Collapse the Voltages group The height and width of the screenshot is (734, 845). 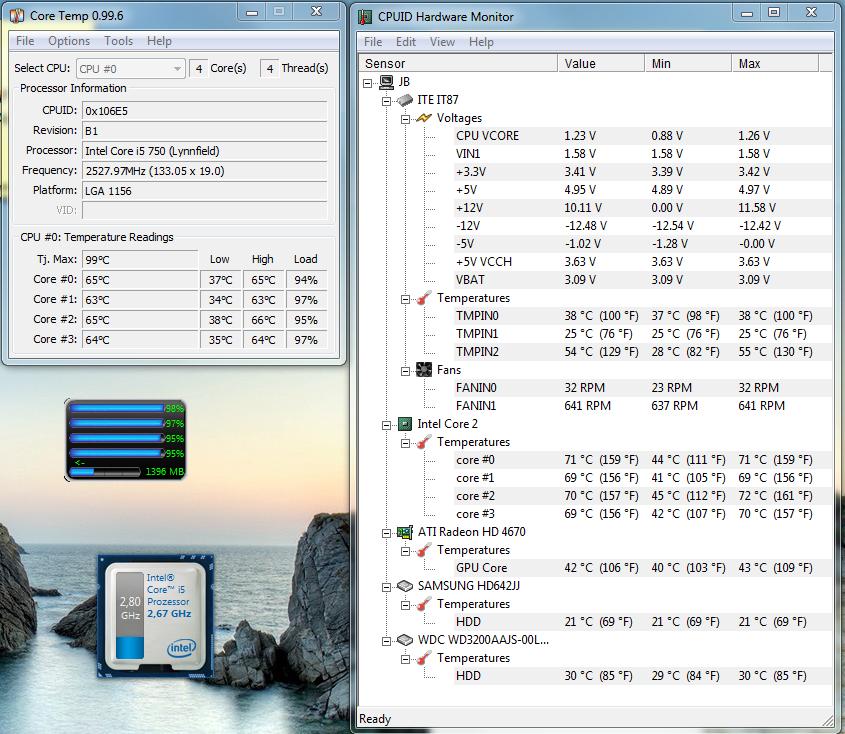tap(405, 119)
